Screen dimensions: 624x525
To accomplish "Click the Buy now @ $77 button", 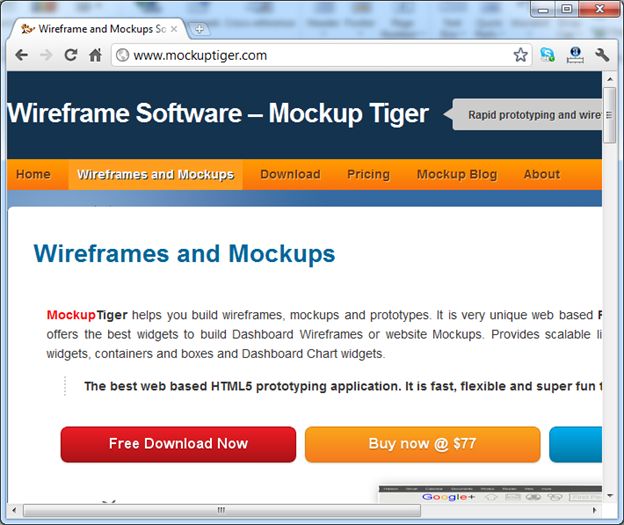I will [x=423, y=444].
